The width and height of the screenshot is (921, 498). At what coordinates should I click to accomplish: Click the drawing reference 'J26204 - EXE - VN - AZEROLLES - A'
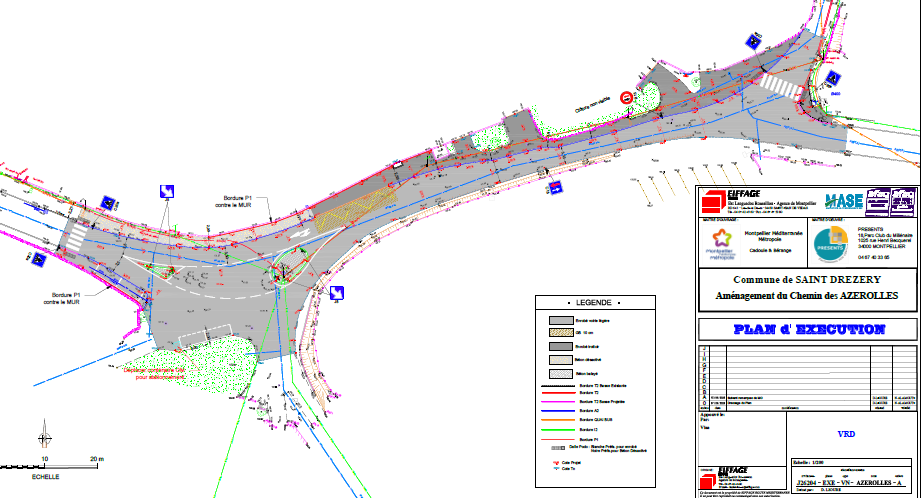[x=848, y=482]
